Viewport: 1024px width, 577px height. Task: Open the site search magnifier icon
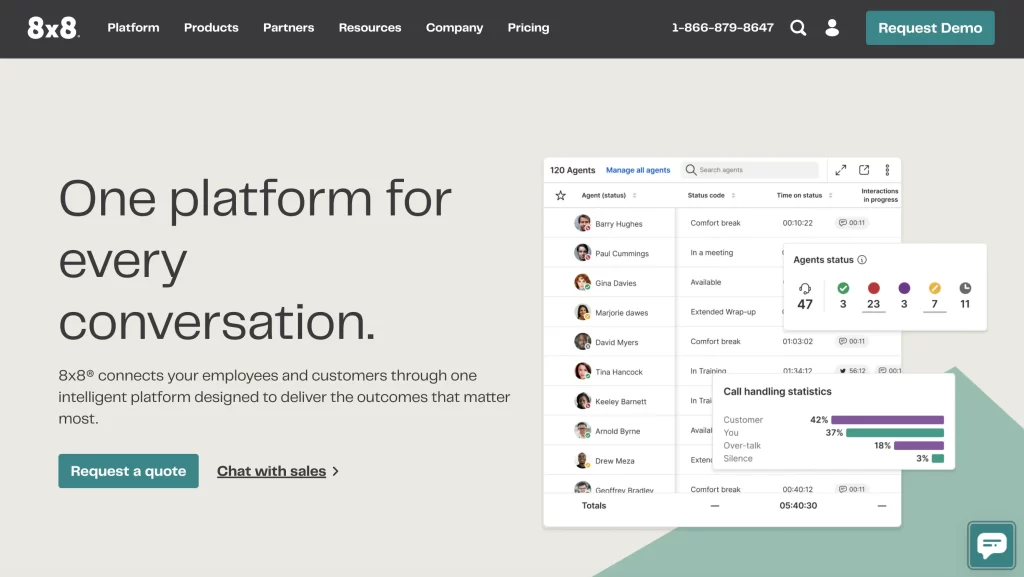click(x=798, y=28)
